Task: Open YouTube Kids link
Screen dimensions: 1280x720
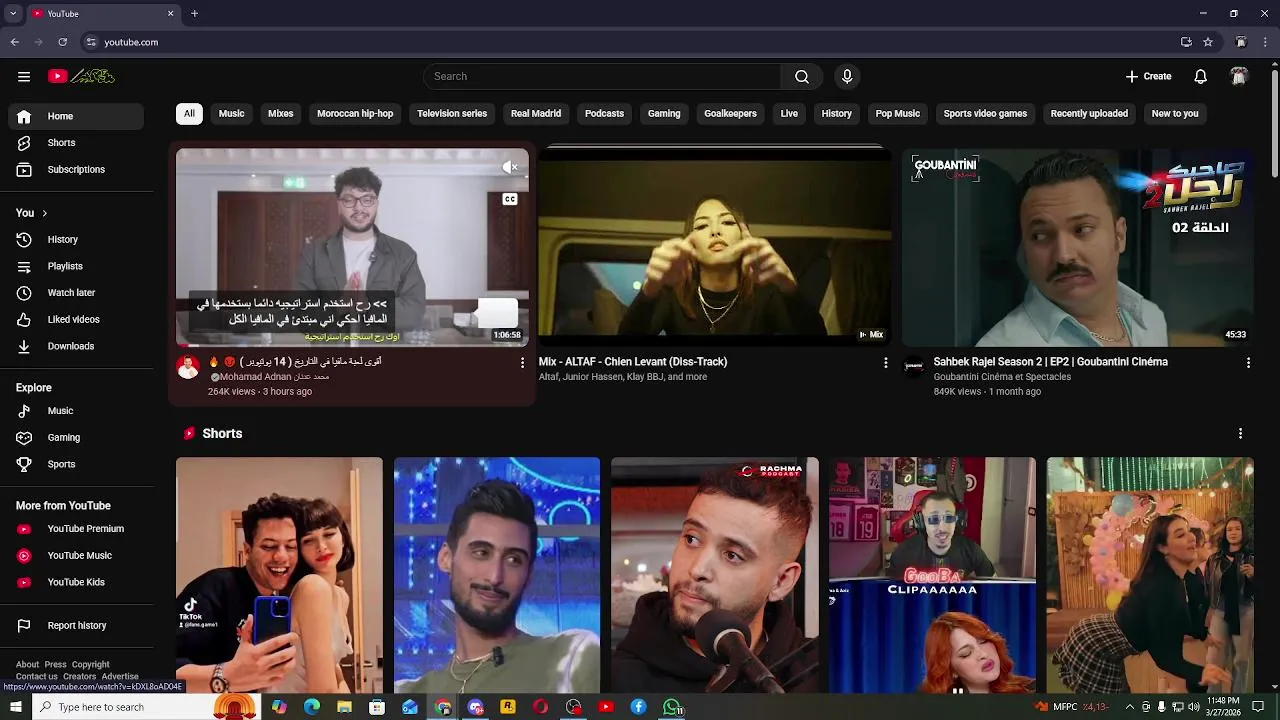Action: [x=76, y=582]
